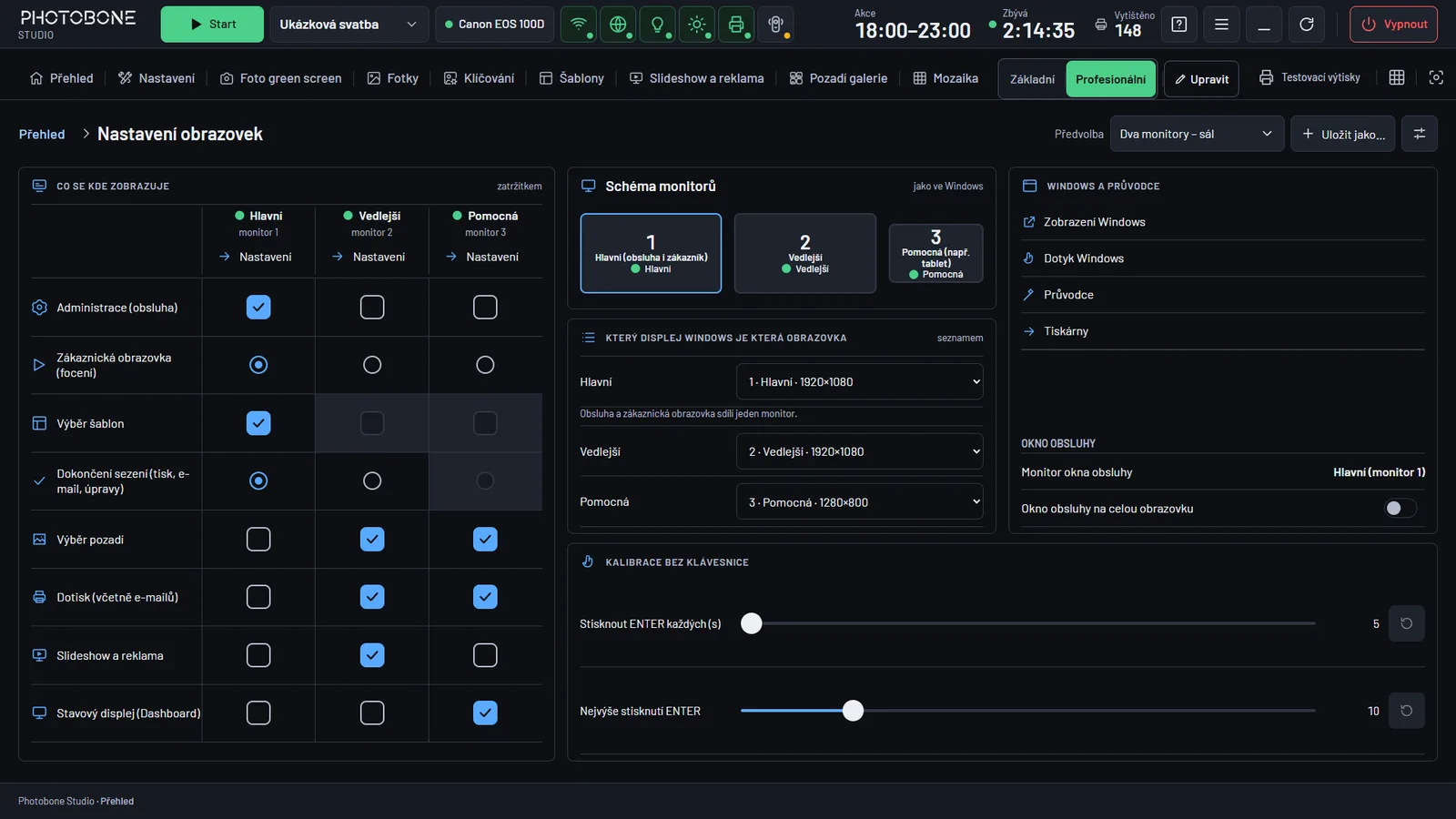Select Zákaznická obrazovka on Pomocná monitor
This screenshot has width=1456, height=819.
click(485, 365)
